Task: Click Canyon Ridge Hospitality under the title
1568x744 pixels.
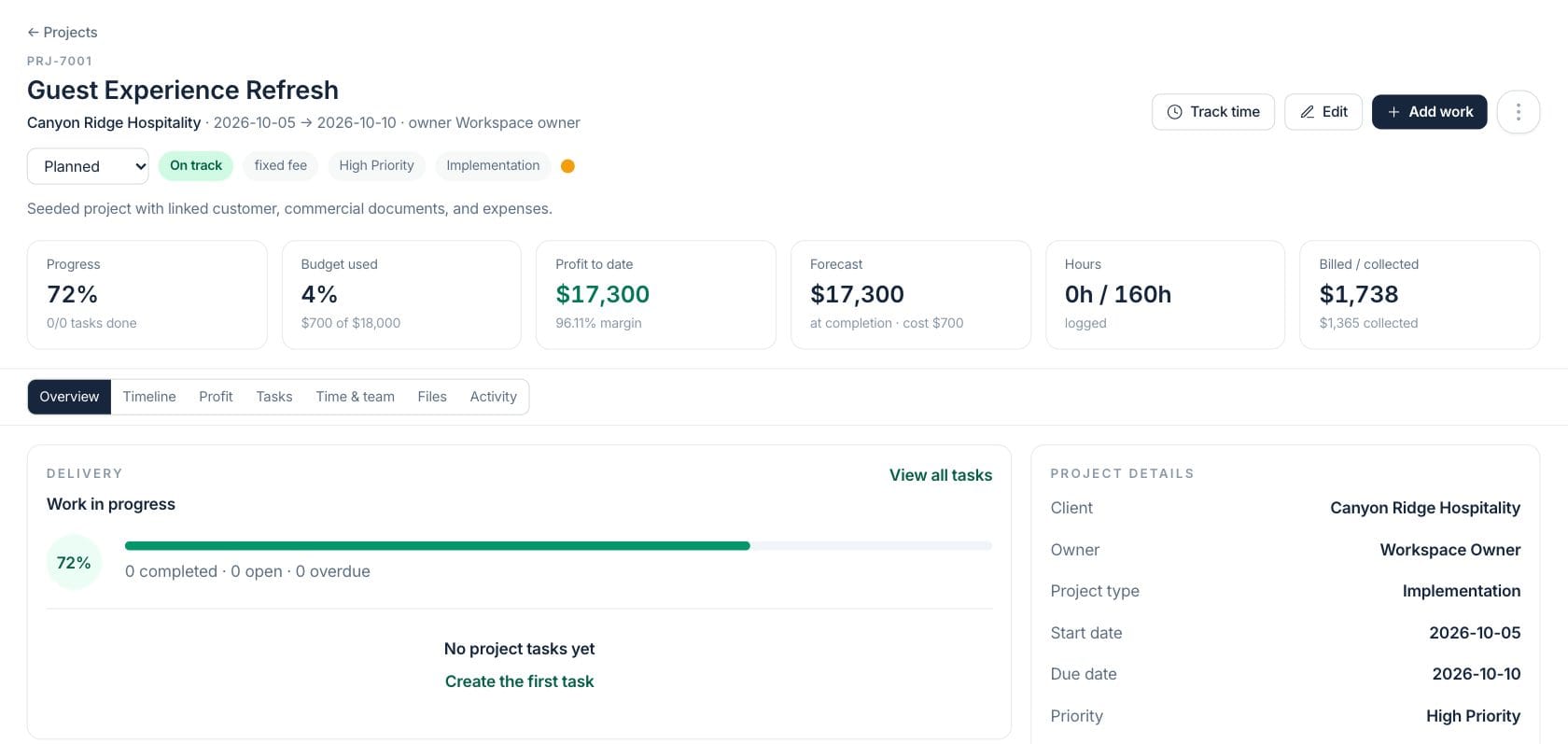Action: 114,123
